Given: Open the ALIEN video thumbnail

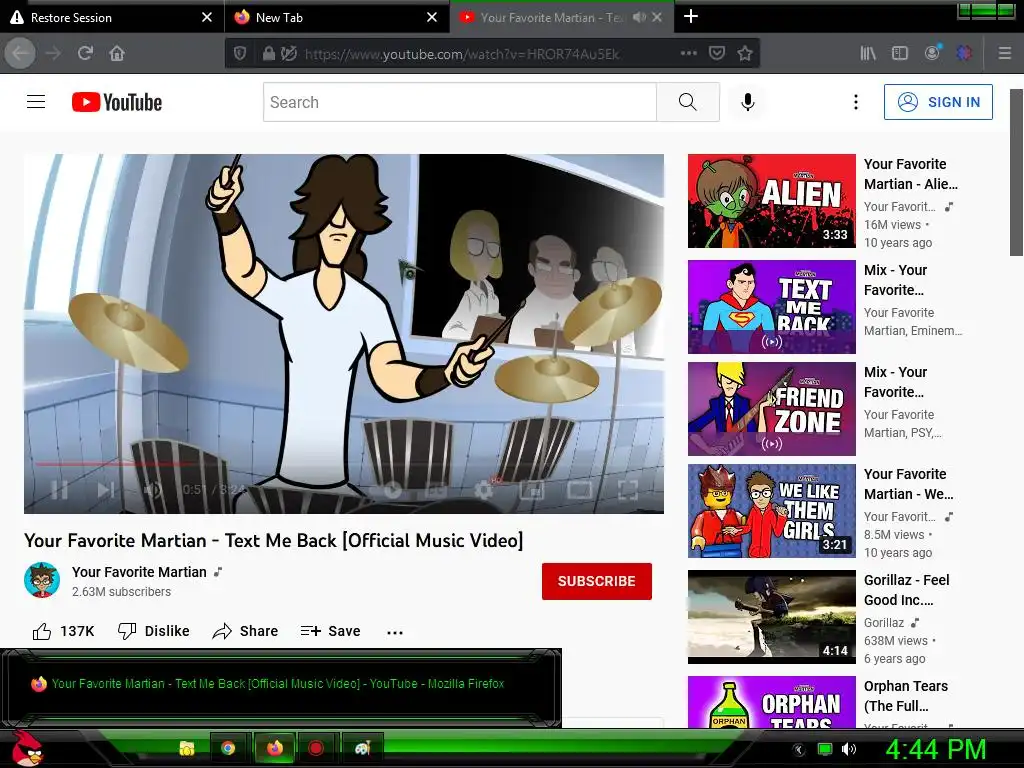Looking at the screenshot, I should pyautogui.click(x=771, y=201).
